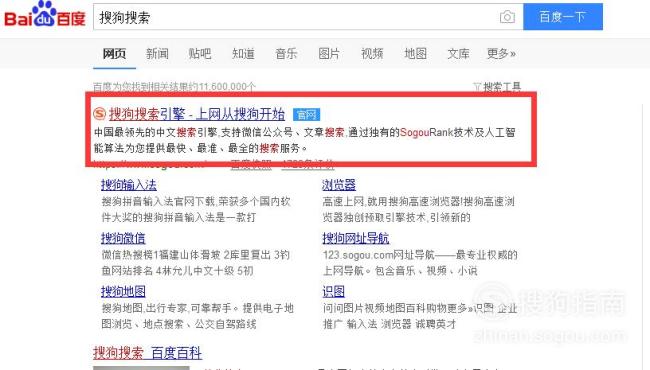
Task: Click the blue 官网 badge
Action: 306,114
